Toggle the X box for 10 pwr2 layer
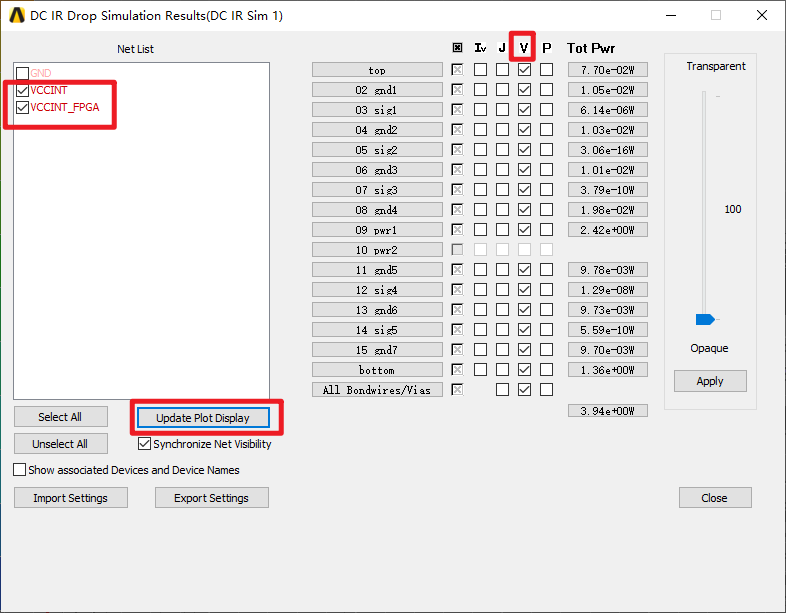 point(457,249)
